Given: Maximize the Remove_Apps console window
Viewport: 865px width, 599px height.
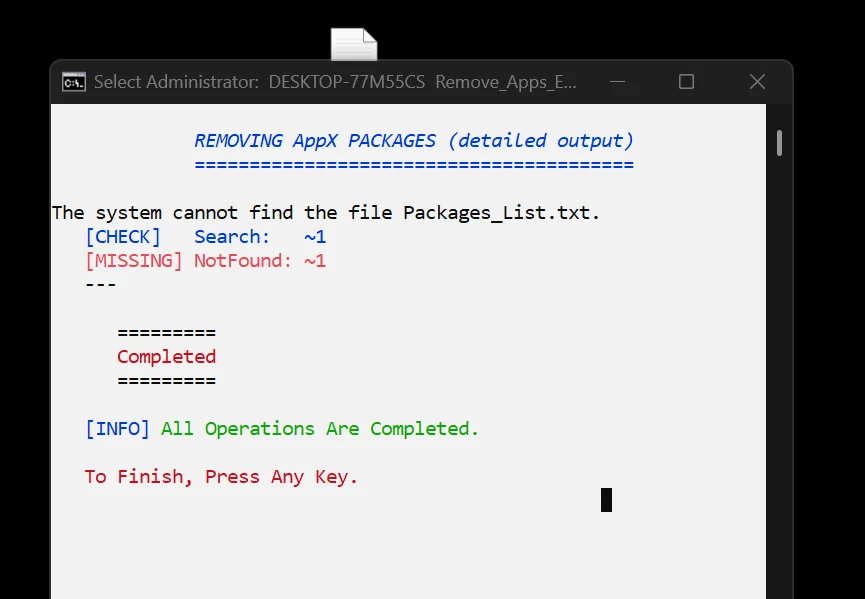Looking at the screenshot, I should [686, 82].
